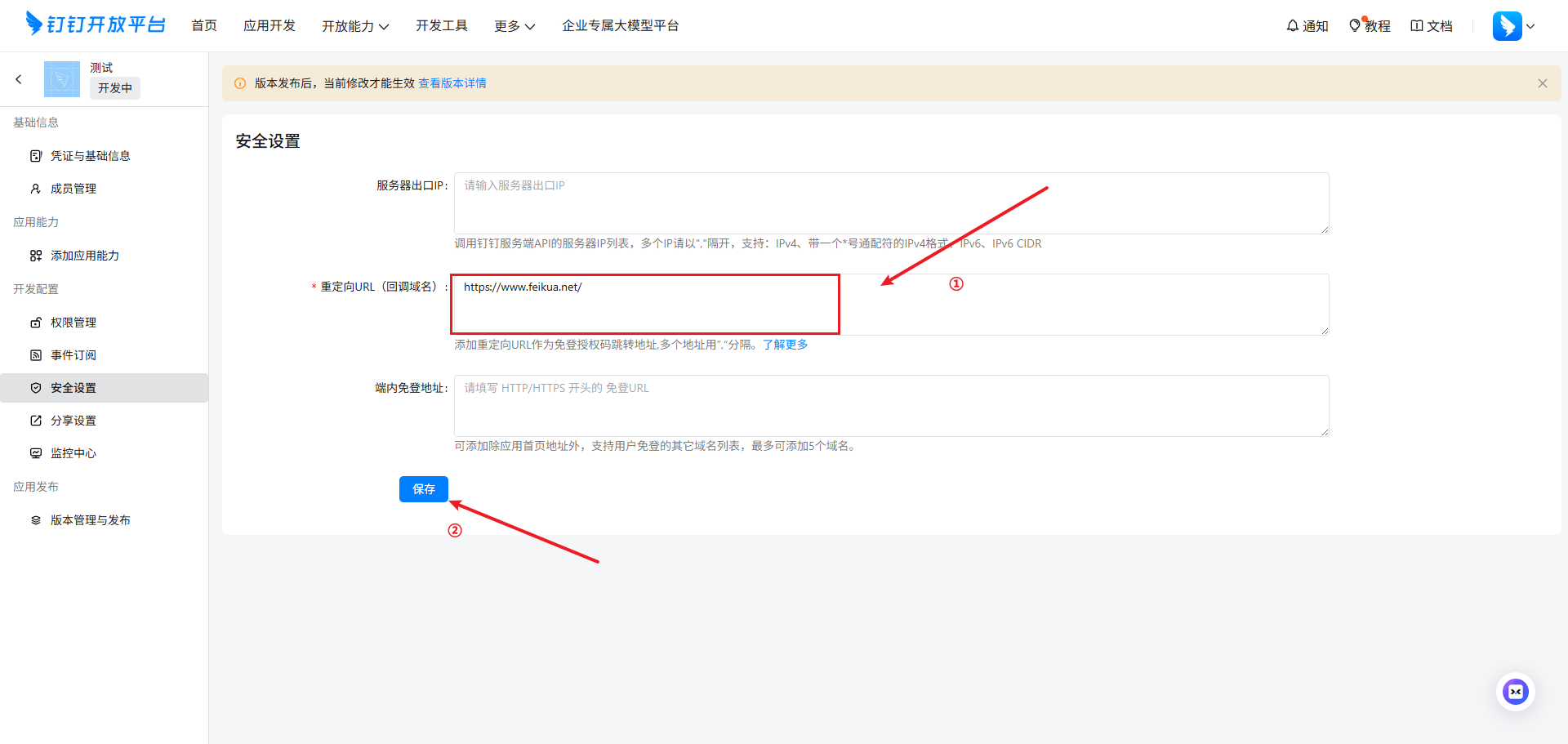Open 版本管理与发布 in the sidebar
This screenshot has width=1568, height=744.
90,520
